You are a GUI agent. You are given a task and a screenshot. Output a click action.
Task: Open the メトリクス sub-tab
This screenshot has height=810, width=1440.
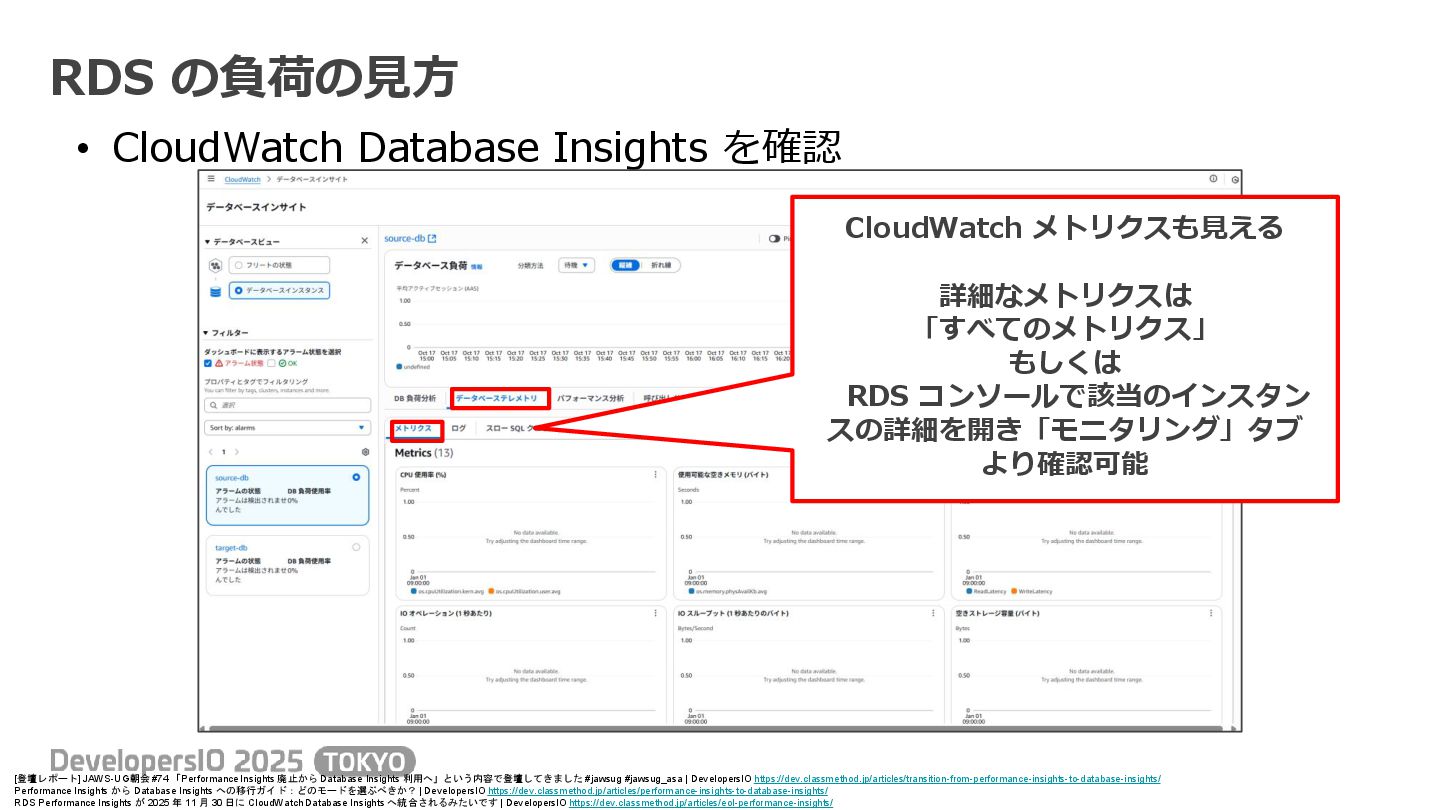tap(414, 428)
